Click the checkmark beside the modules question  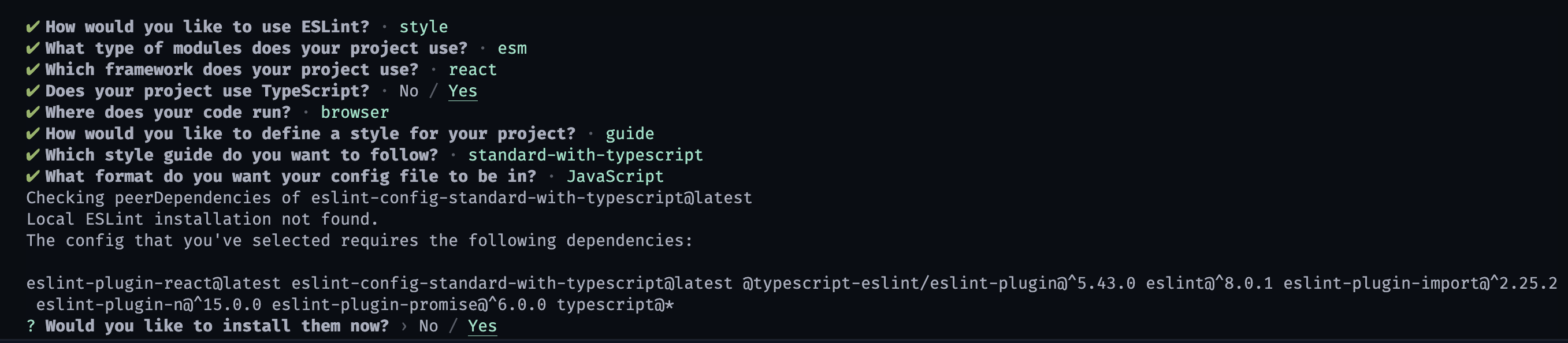coord(33,48)
